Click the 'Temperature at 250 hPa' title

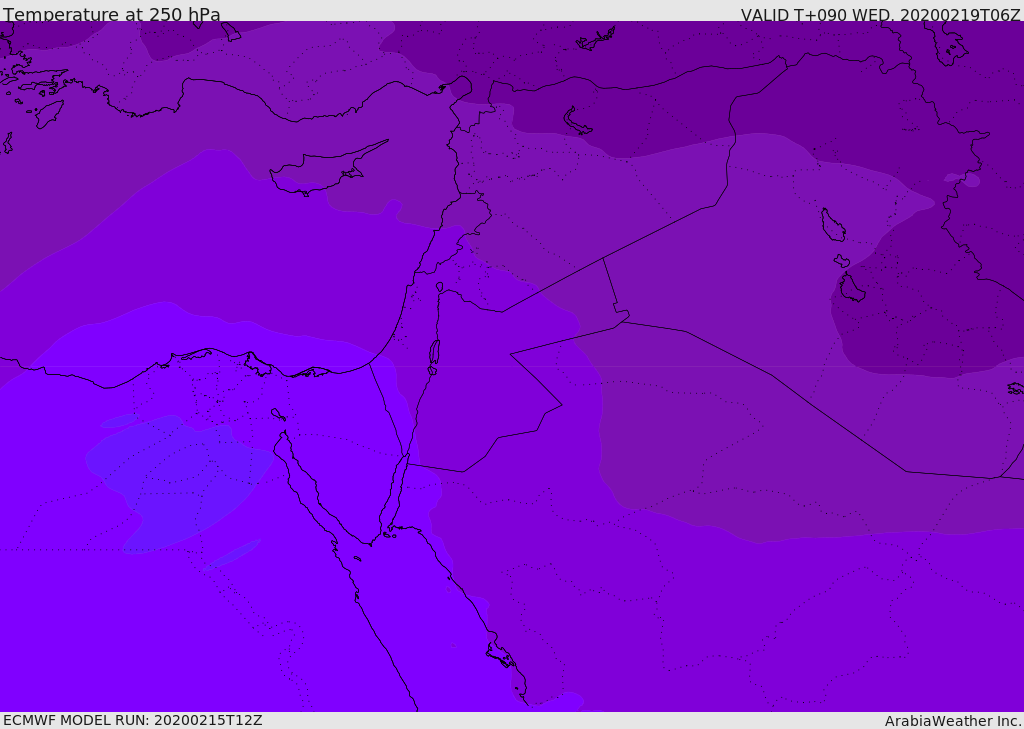pyautogui.click(x=112, y=15)
